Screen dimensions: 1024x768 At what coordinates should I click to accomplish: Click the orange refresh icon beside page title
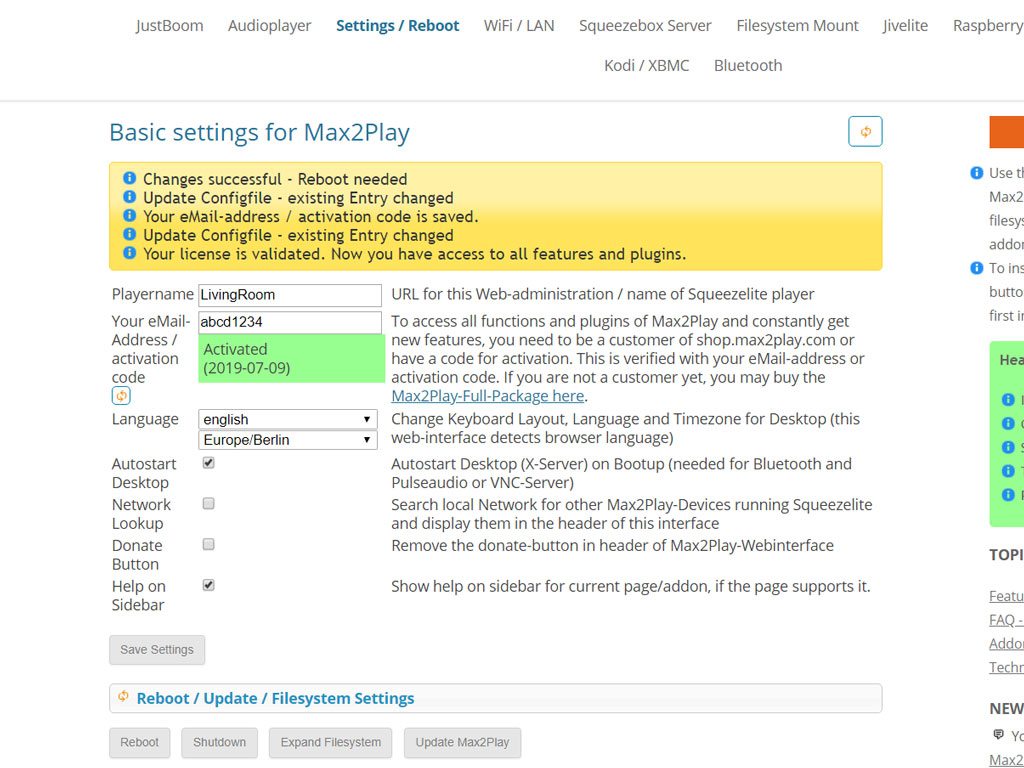(865, 131)
